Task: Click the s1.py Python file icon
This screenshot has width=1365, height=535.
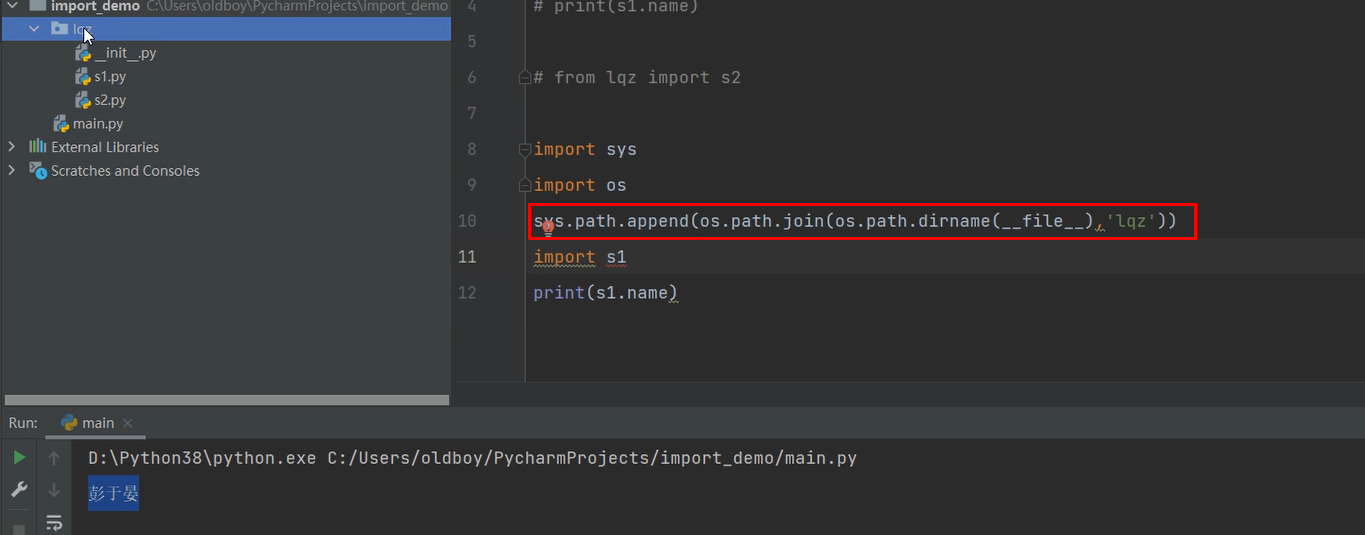Action: click(84, 77)
